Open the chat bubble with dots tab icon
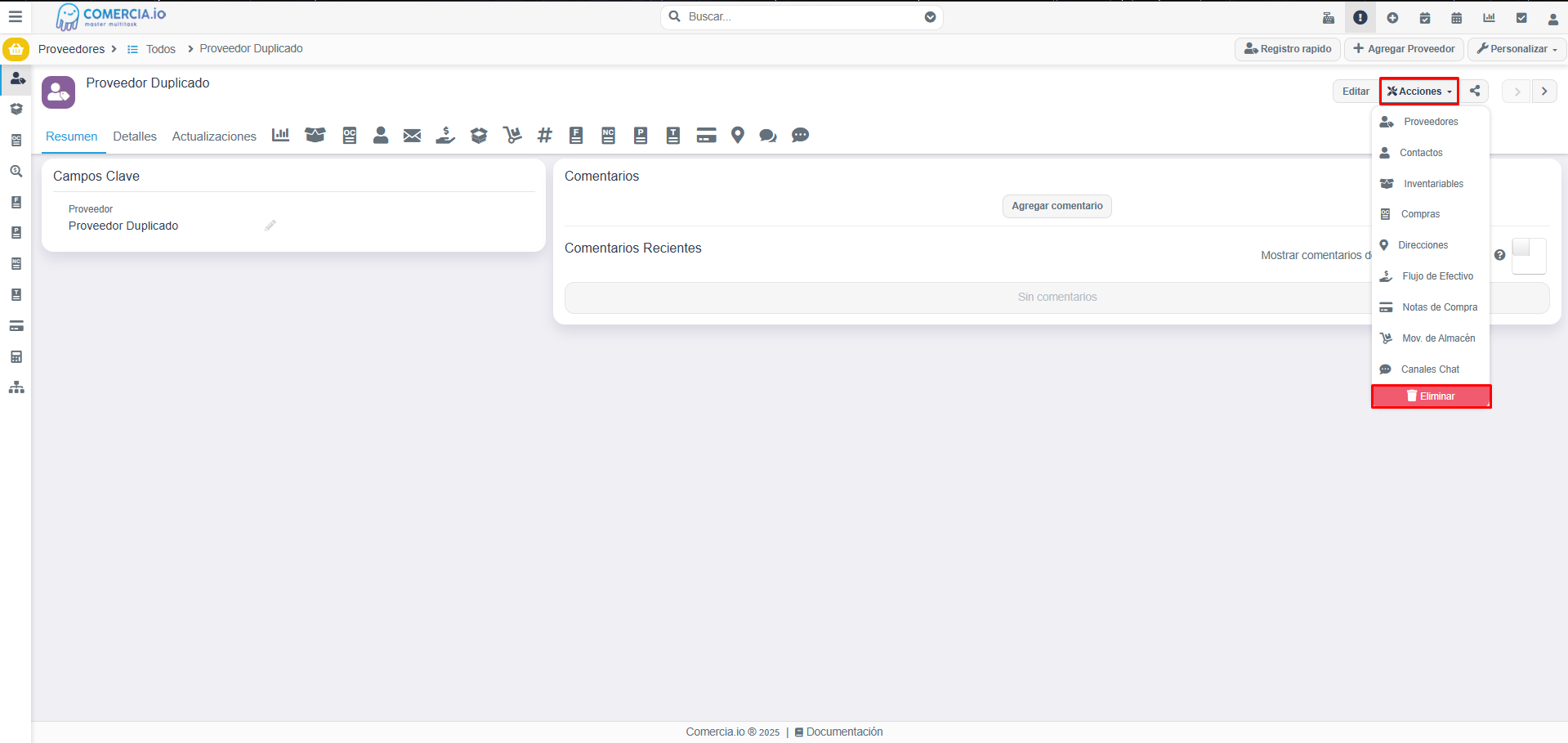The height and width of the screenshot is (743, 1568). 801,135
